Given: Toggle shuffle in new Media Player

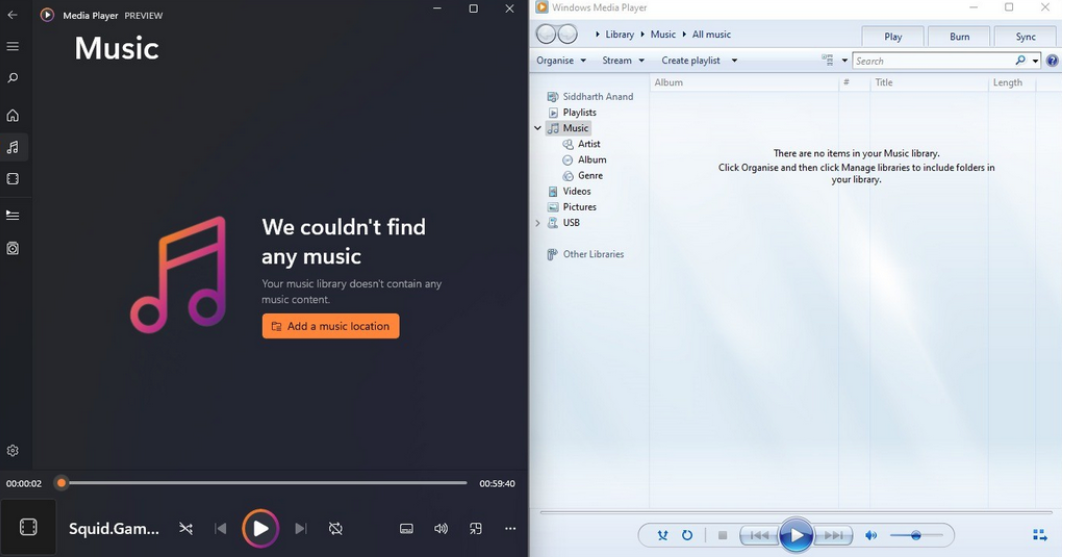Looking at the screenshot, I should (x=186, y=528).
